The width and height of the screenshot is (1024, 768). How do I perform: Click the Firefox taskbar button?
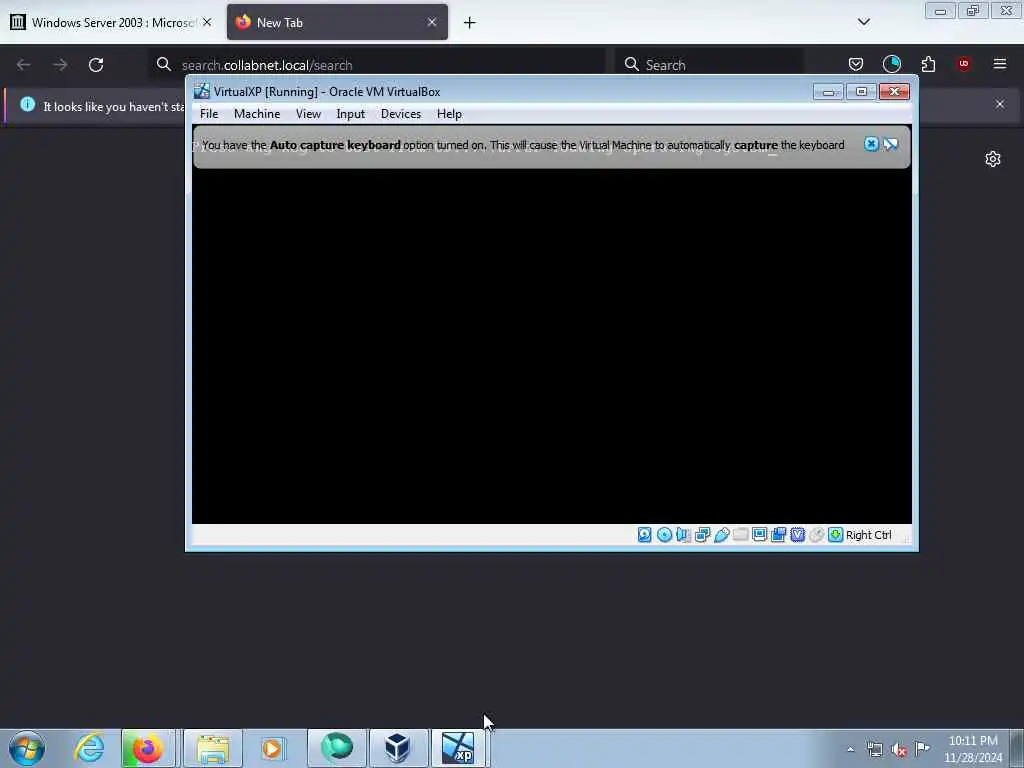(x=148, y=748)
